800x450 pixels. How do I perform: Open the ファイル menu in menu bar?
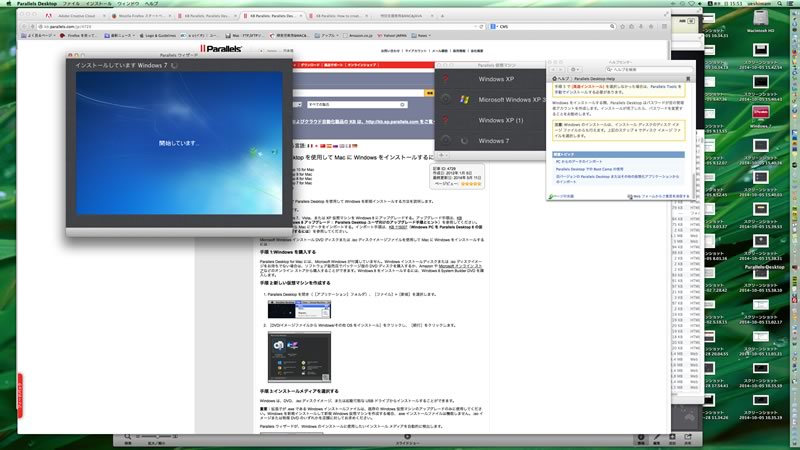coord(71,3)
